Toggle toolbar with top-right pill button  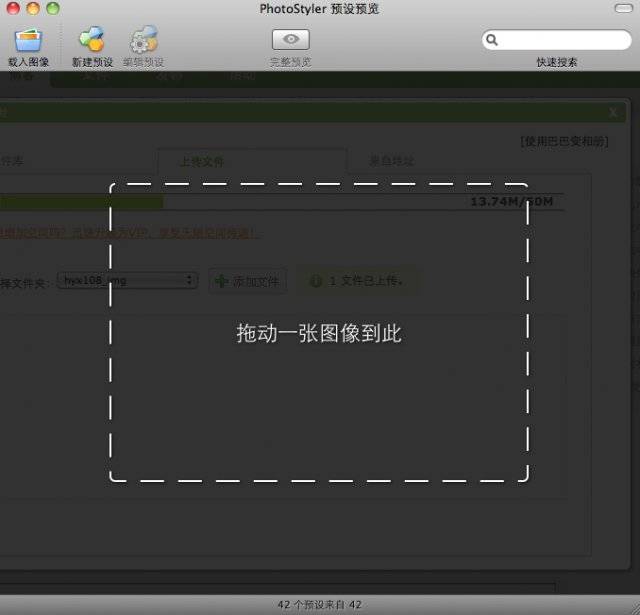tap(621, 9)
